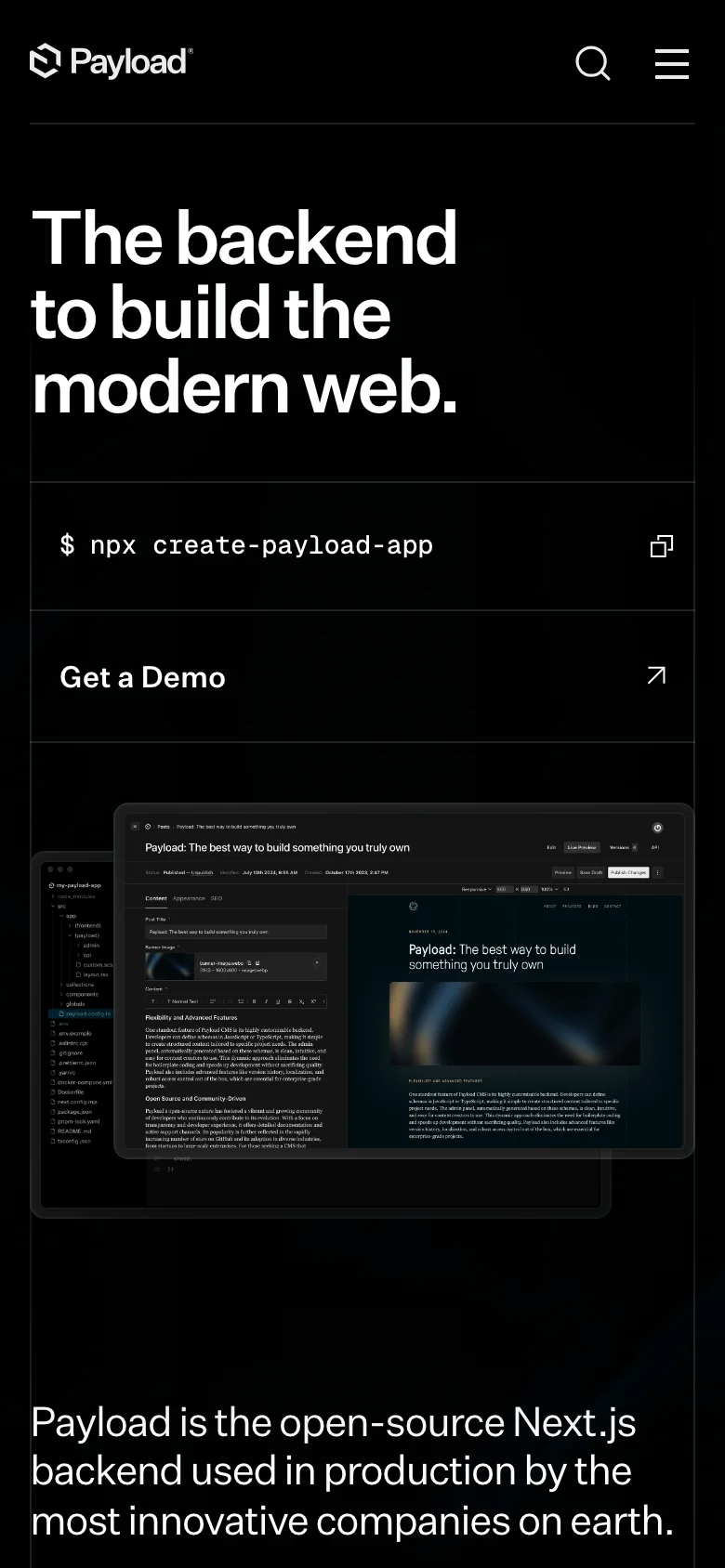Open the hamburger navigation menu
The width and height of the screenshot is (725, 1568).
pyautogui.click(x=671, y=63)
